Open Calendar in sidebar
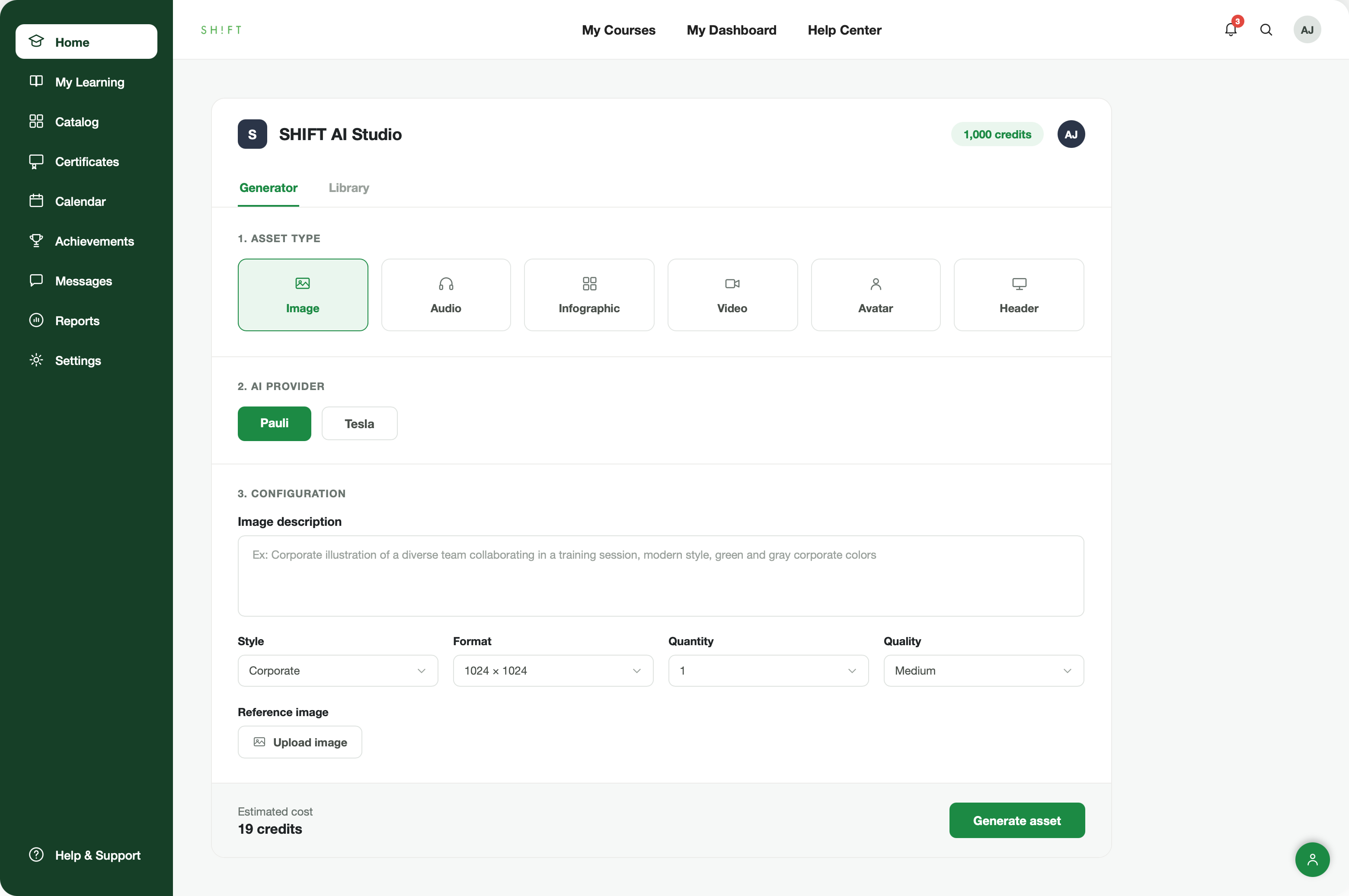Viewport: 1349px width, 896px height. coord(86,201)
